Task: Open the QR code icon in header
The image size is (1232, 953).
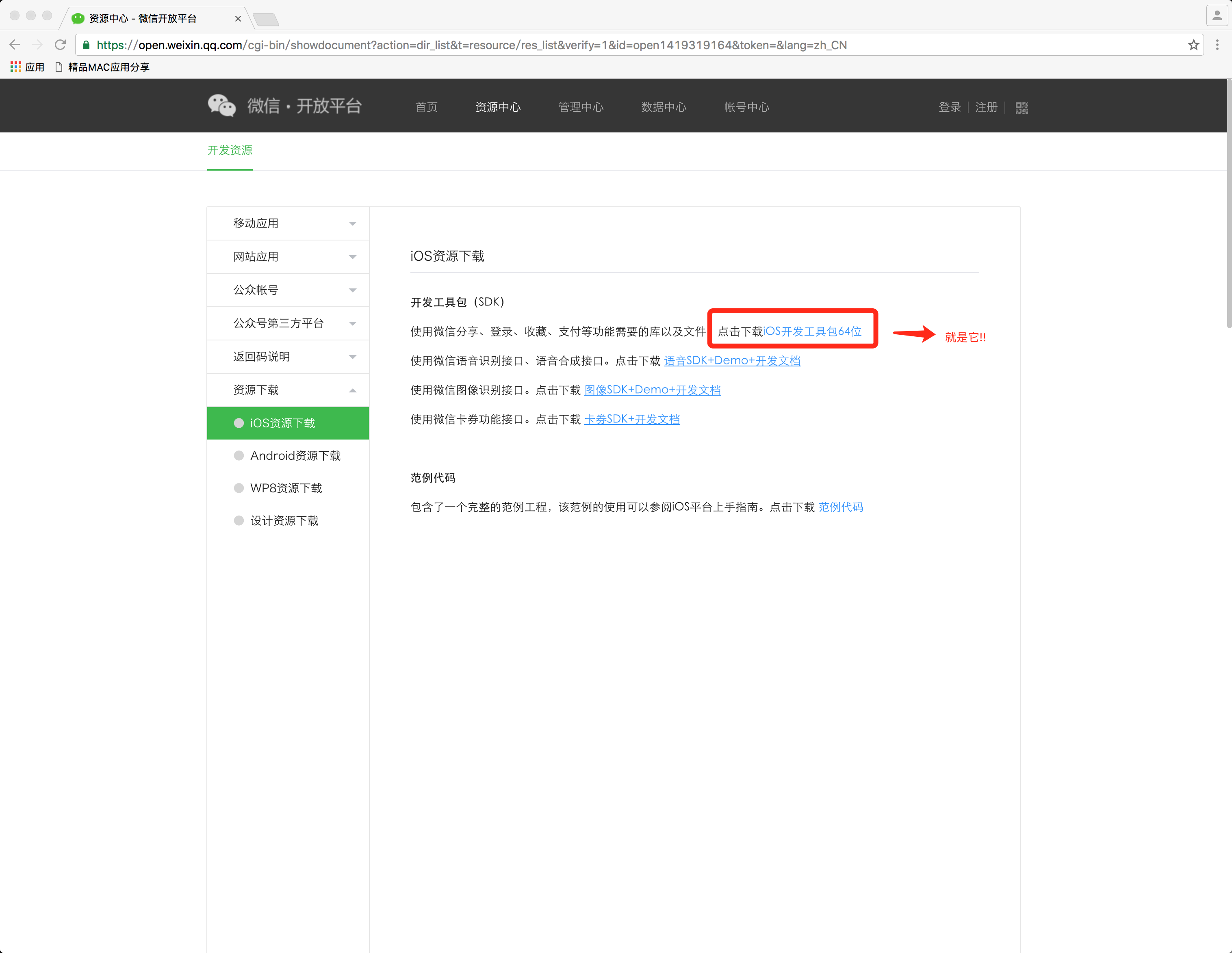Action: [1022, 108]
